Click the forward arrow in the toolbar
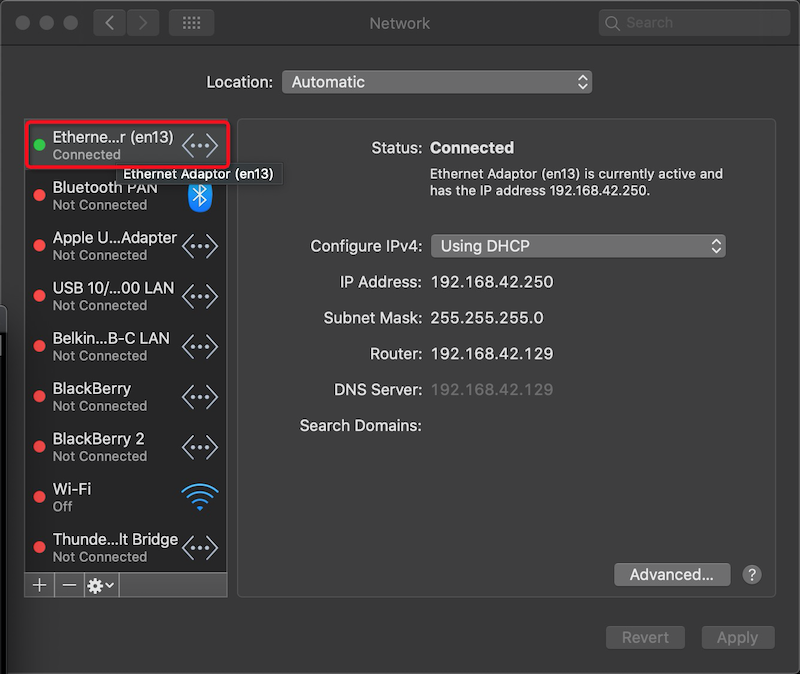 pyautogui.click(x=142, y=23)
